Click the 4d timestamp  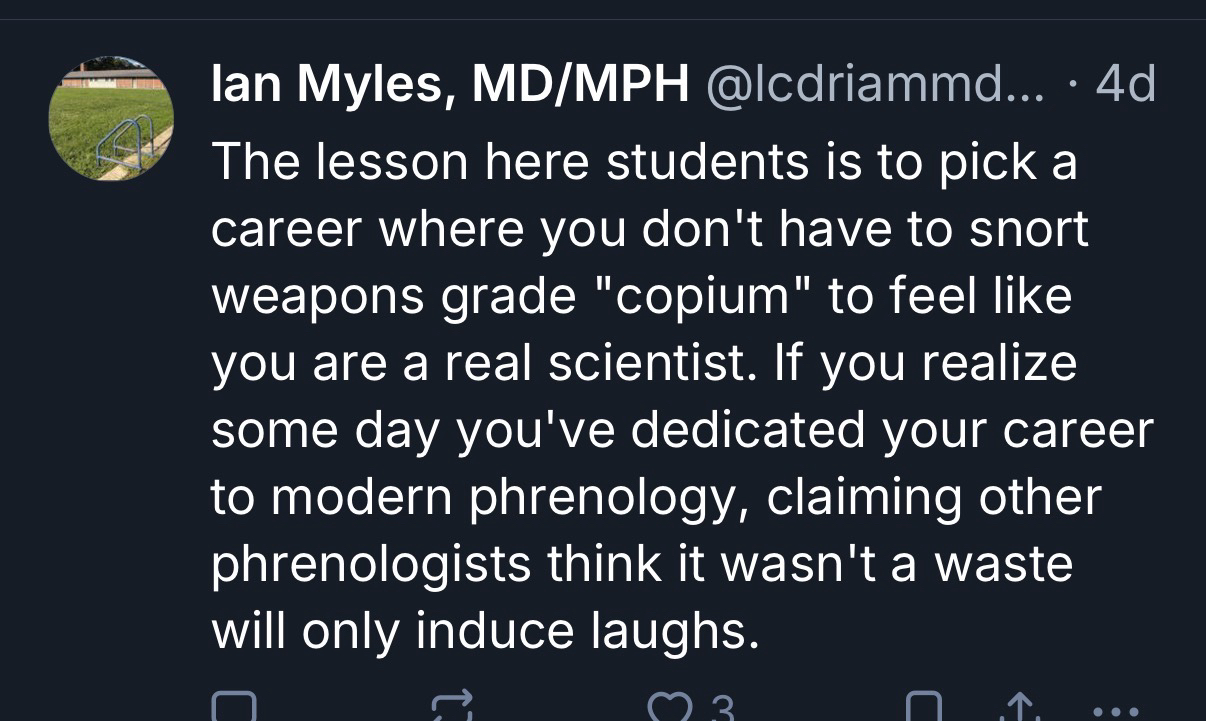[x=1126, y=86]
